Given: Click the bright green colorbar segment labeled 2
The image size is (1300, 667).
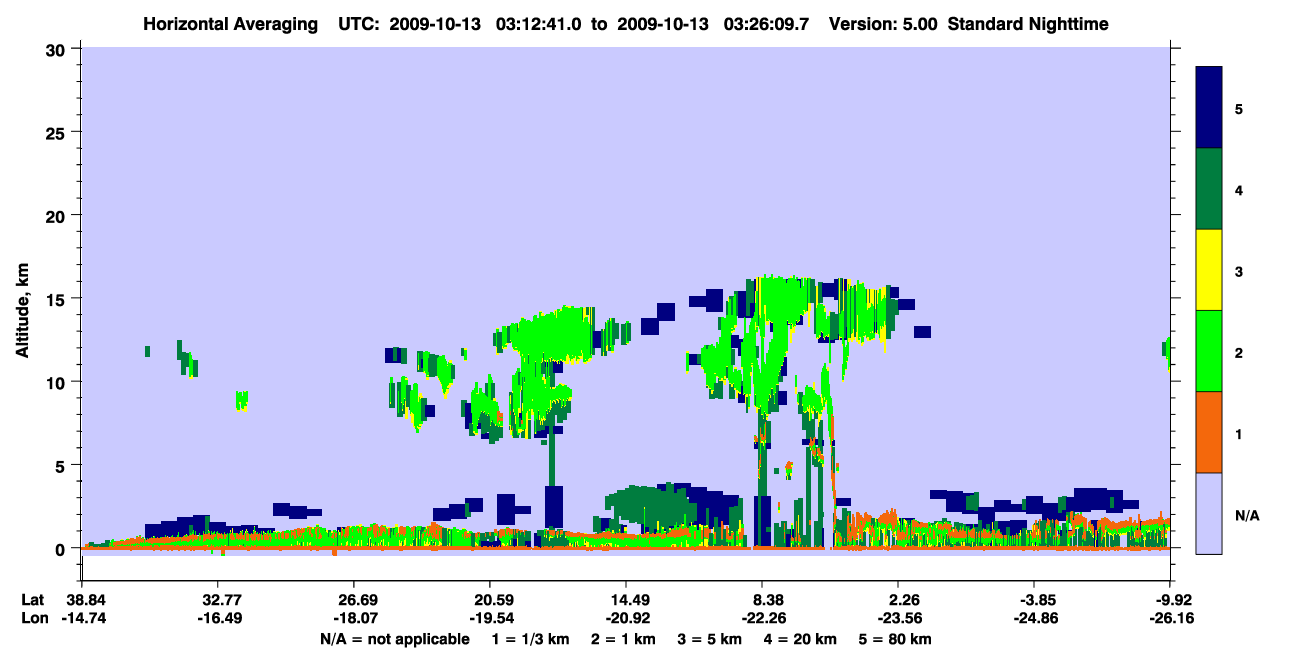Looking at the screenshot, I should tap(1209, 351).
